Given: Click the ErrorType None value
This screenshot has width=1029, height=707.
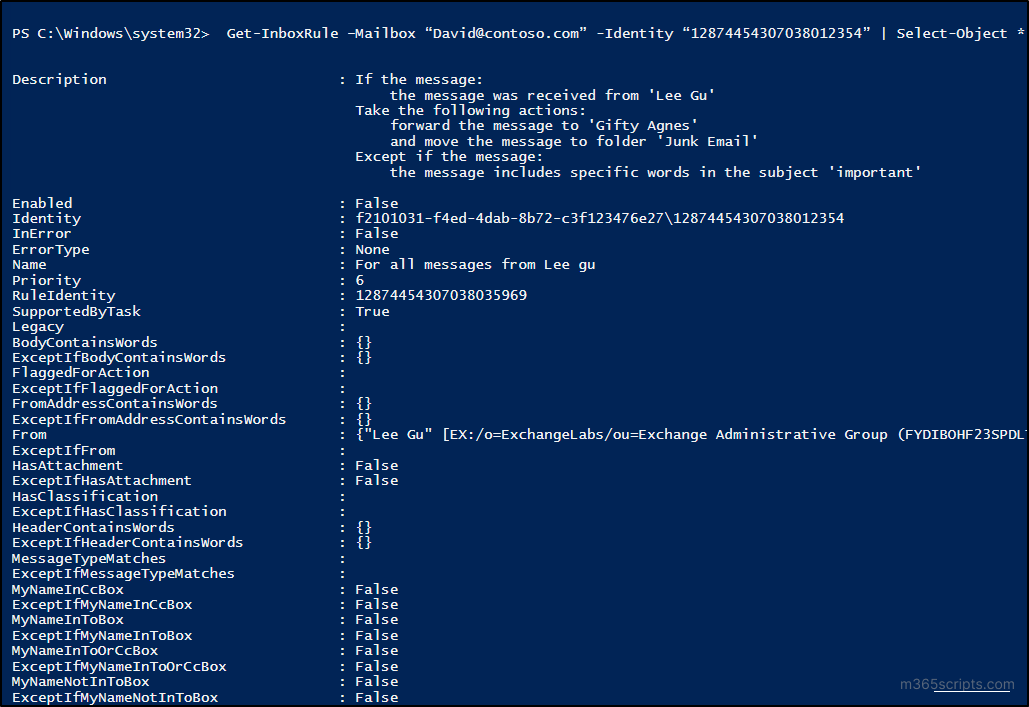Looking at the screenshot, I should pyautogui.click(x=372, y=249).
